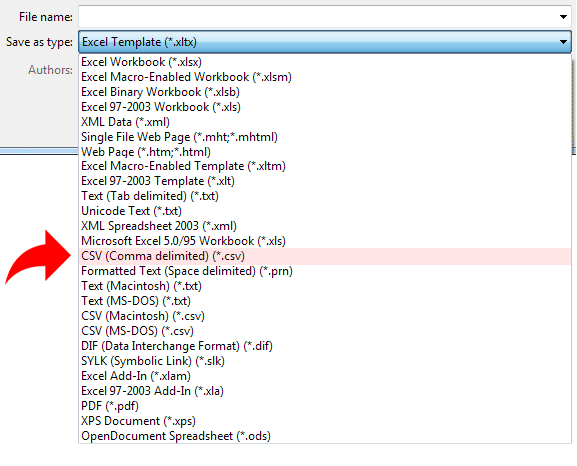
Task: Choose Single File Web Page option
Action: point(325,137)
